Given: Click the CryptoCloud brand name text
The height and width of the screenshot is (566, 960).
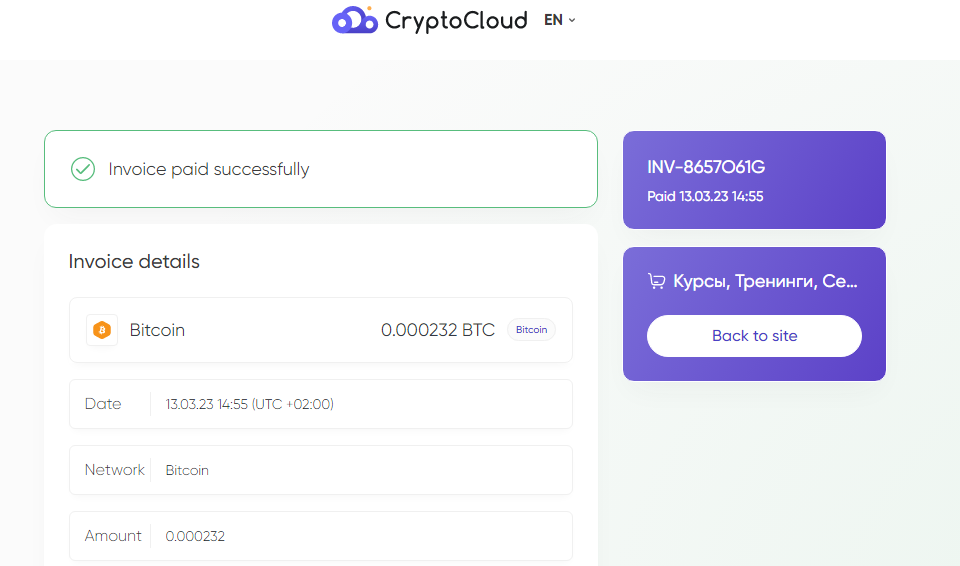Looking at the screenshot, I should click(x=456, y=21).
